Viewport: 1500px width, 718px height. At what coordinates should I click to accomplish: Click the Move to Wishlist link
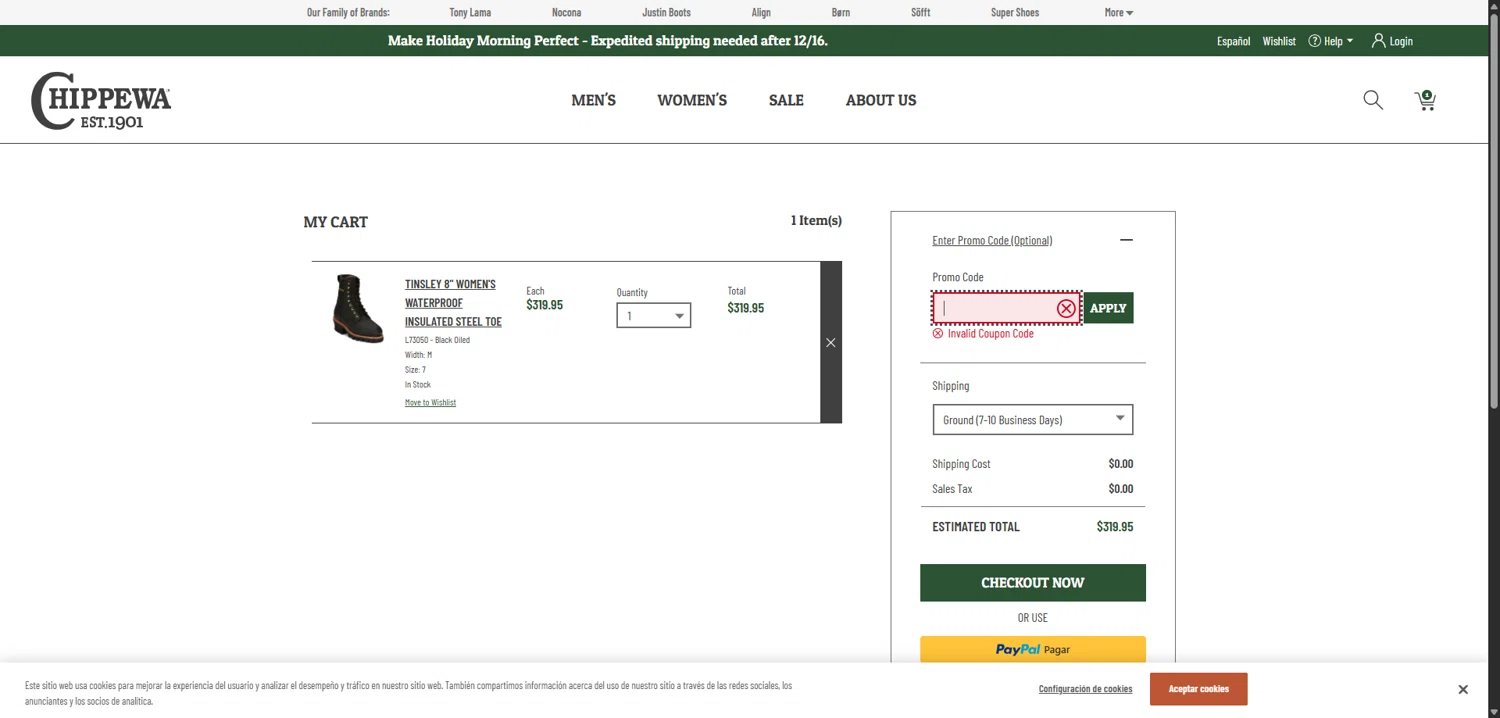(430, 402)
